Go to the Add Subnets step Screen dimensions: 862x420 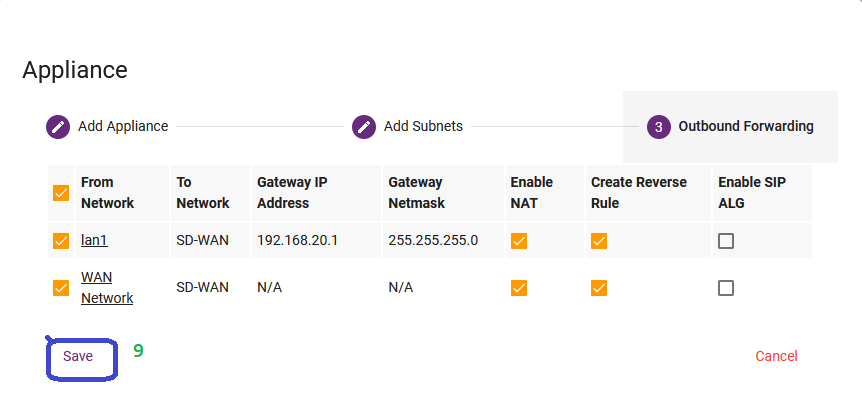[423, 126]
